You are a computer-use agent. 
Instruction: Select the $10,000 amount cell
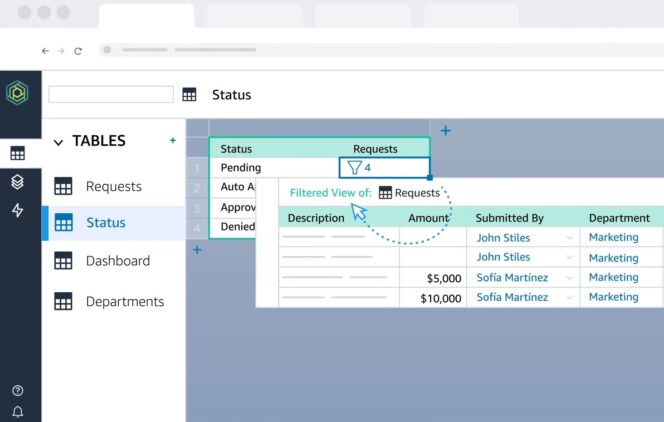[433, 298]
